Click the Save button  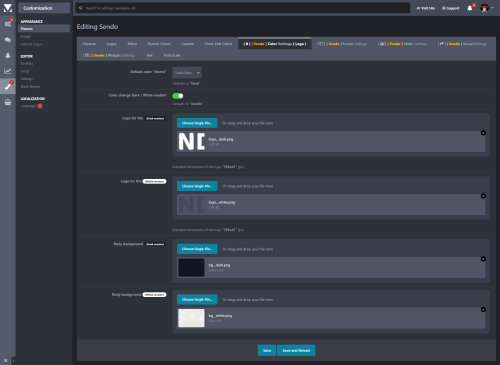tap(267, 350)
